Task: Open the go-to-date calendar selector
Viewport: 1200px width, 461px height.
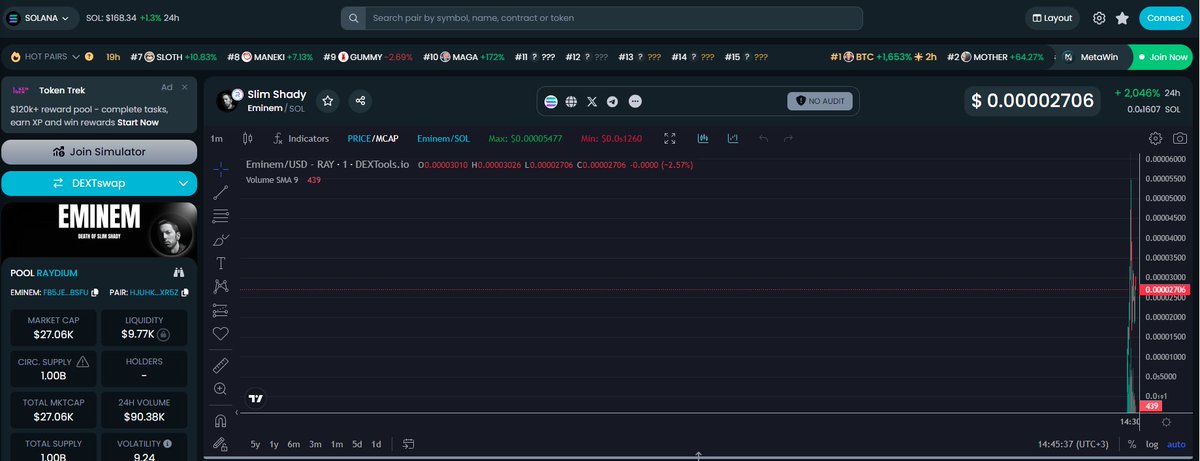Action: pyautogui.click(x=408, y=444)
